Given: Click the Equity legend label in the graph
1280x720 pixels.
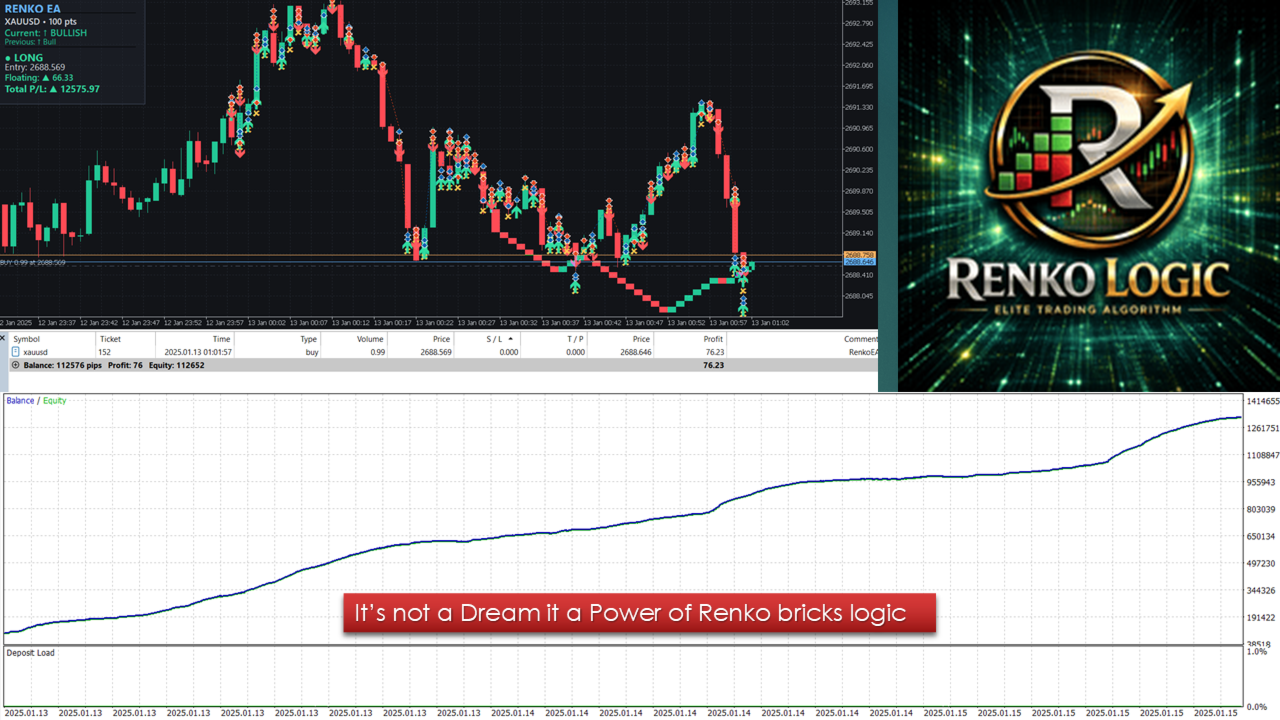Looking at the screenshot, I should coord(54,401).
